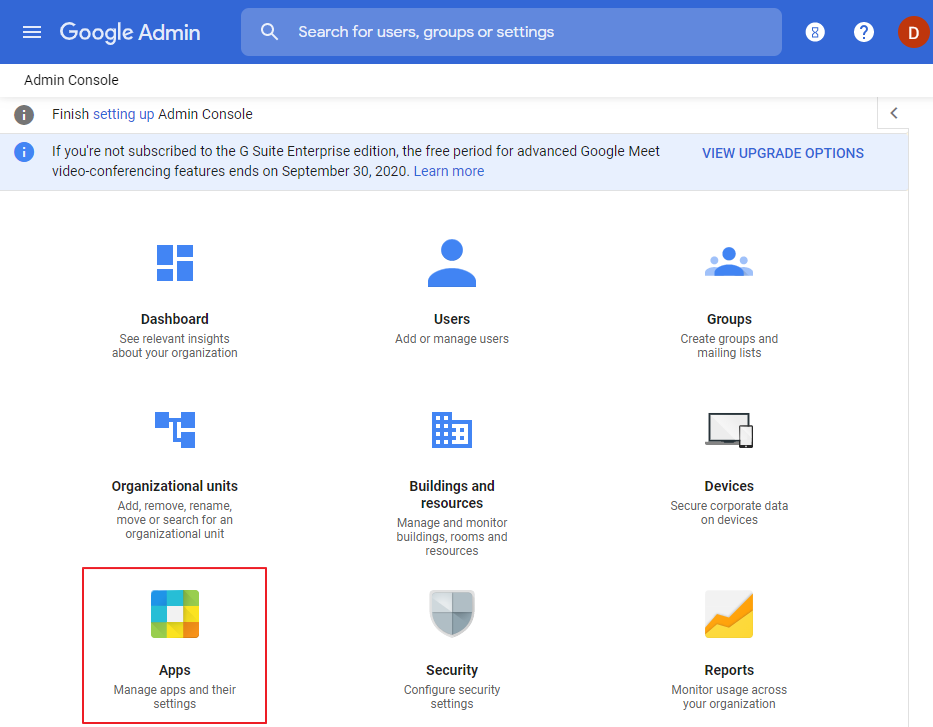This screenshot has width=933, height=727.
Task: Collapse the side panel with the chevron arrow
Action: point(893,113)
